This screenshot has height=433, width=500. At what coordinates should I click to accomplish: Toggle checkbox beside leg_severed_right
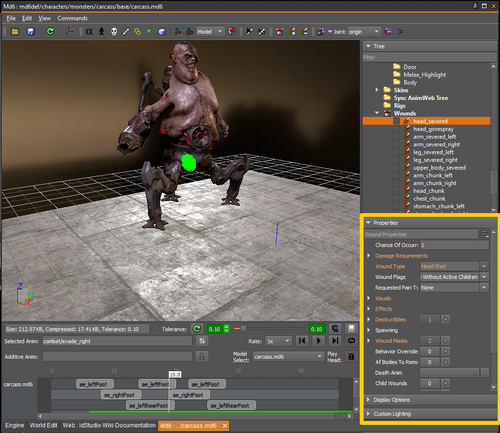(396, 160)
